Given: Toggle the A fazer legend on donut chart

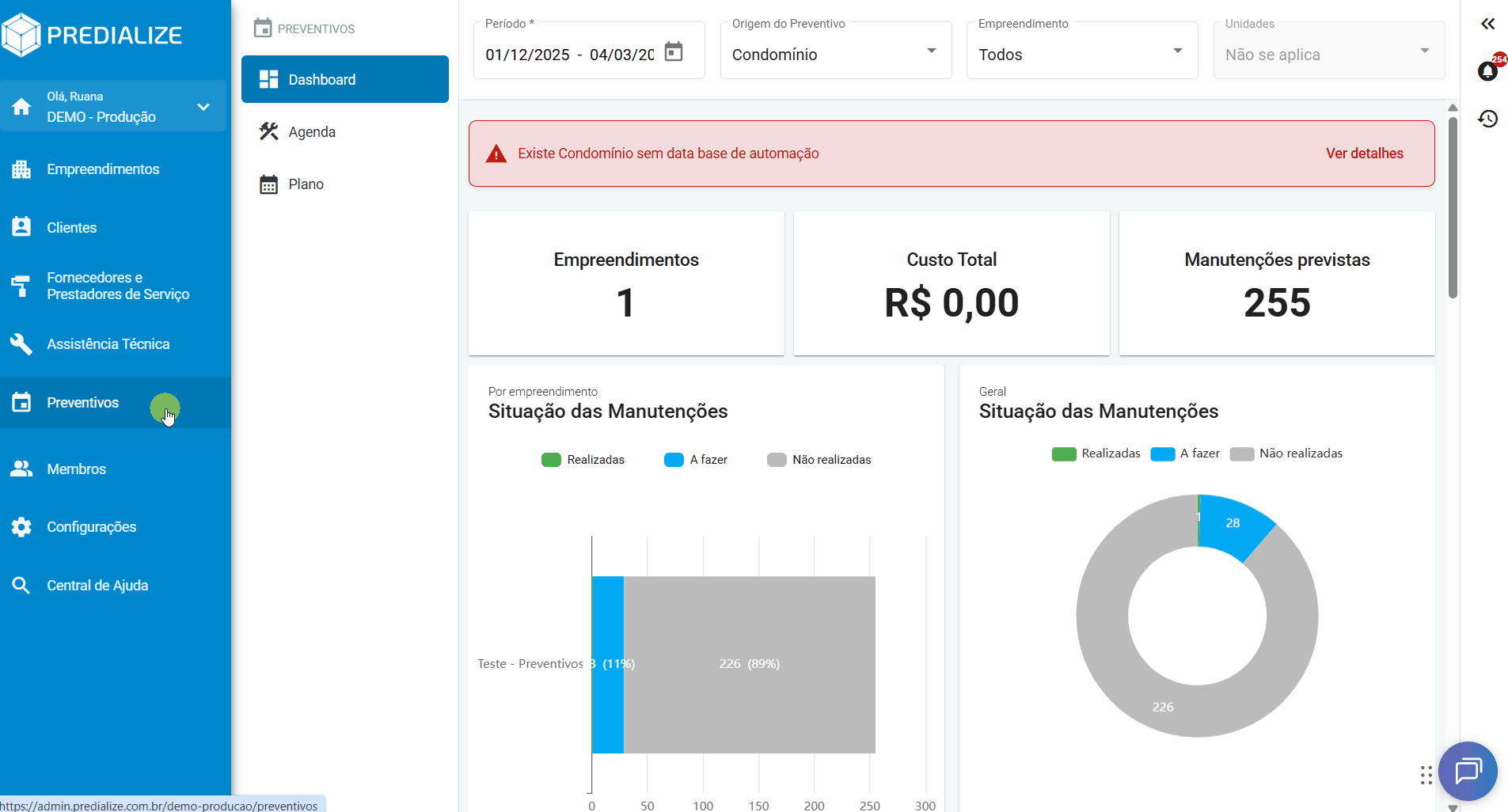Looking at the screenshot, I should click(x=1164, y=453).
